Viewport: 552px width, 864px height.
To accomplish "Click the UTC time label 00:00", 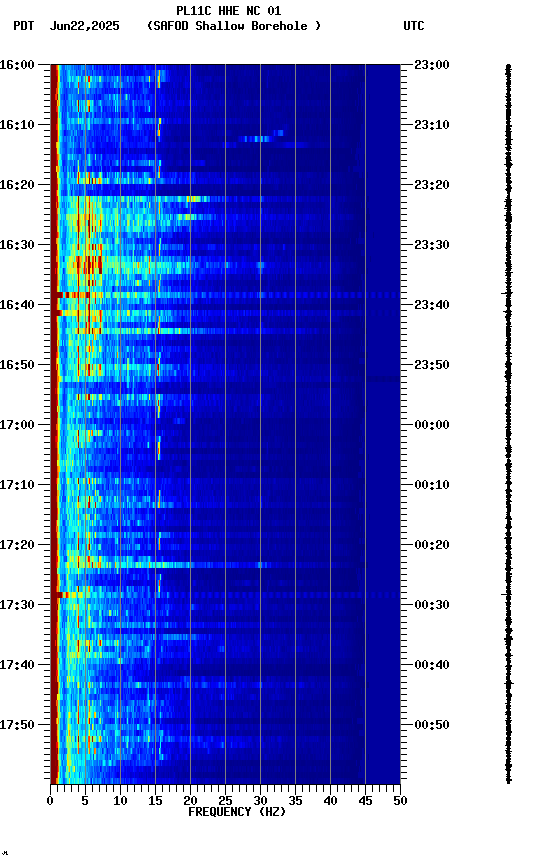I will point(432,425).
